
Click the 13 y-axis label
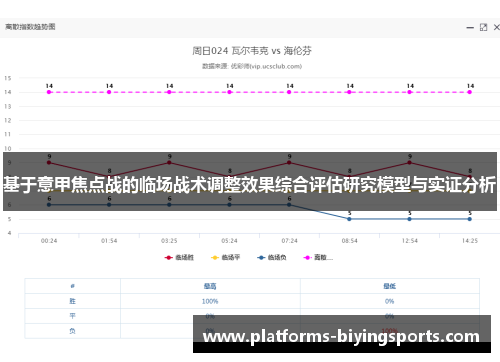click(8, 107)
